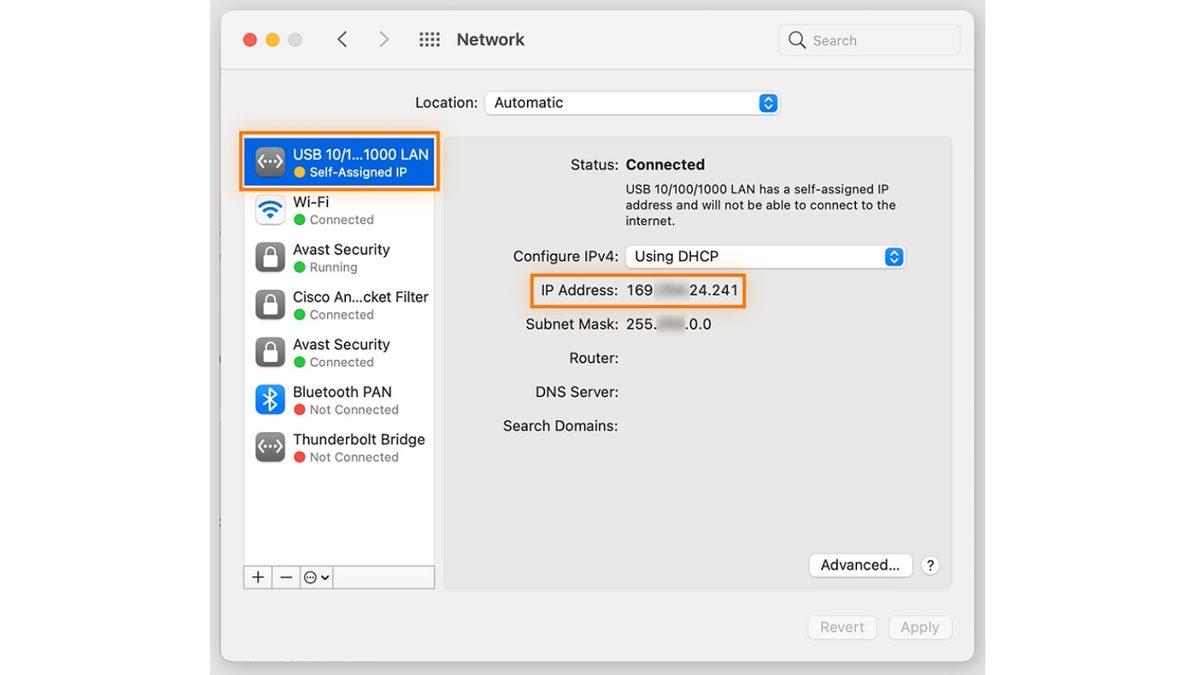This screenshot has height=675, width=1200.
Task: Click the Revert button
Action: 841,627
